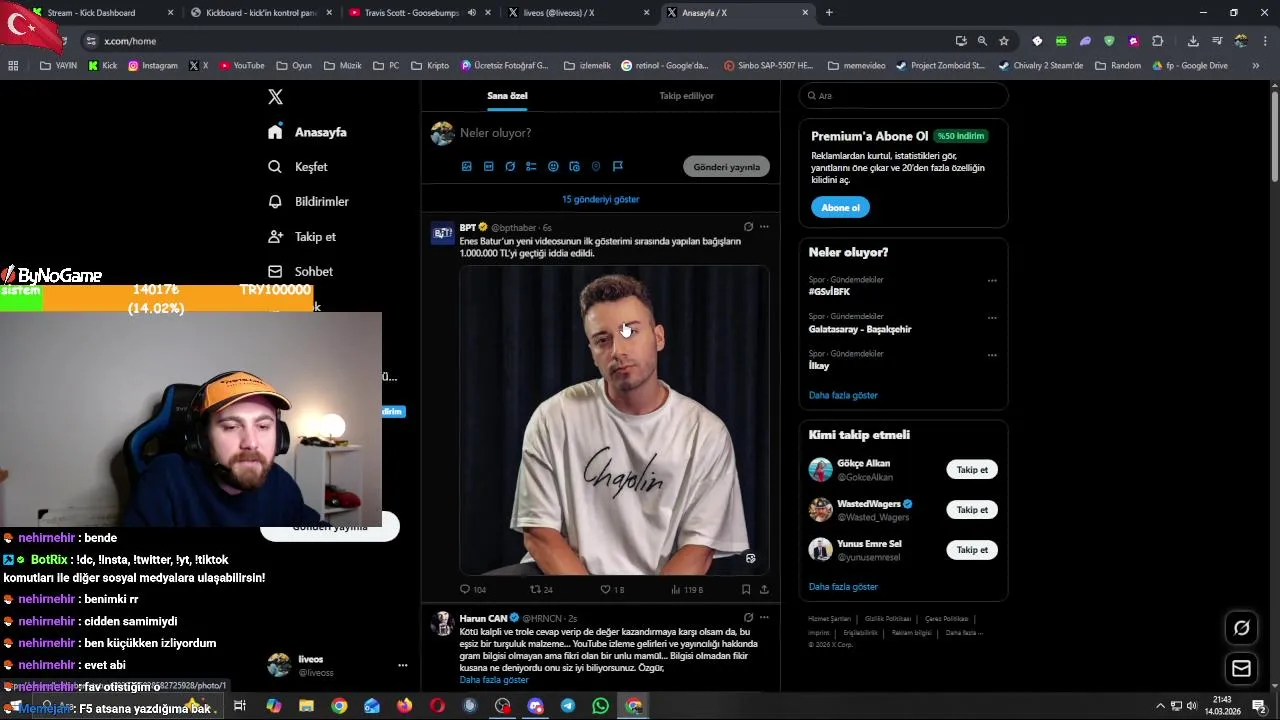View BPT post analytics count

coord(687,590)
